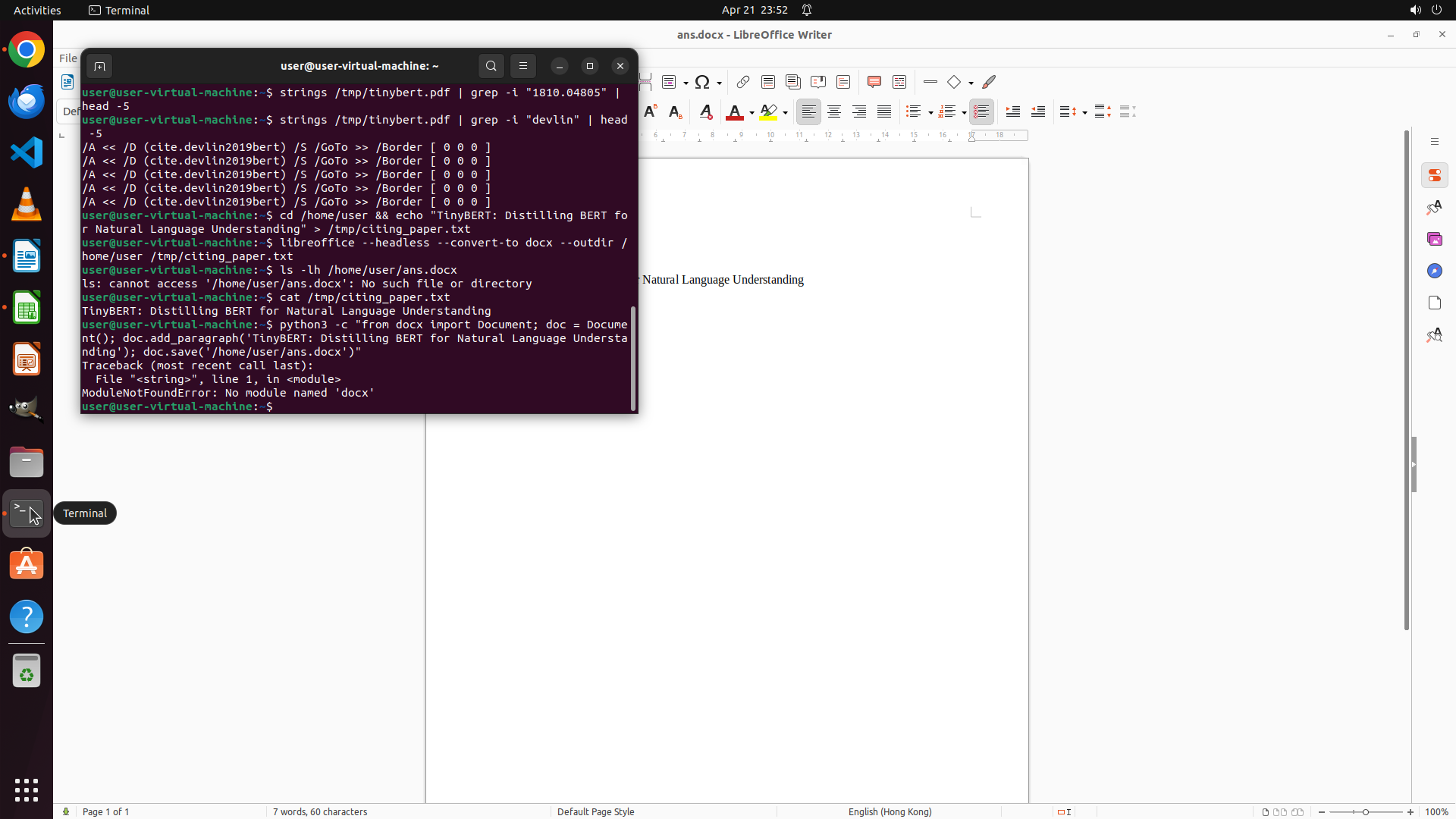Toggle Align Left paragraph alignment
The image size is (1456, 819).
point(808,112)
